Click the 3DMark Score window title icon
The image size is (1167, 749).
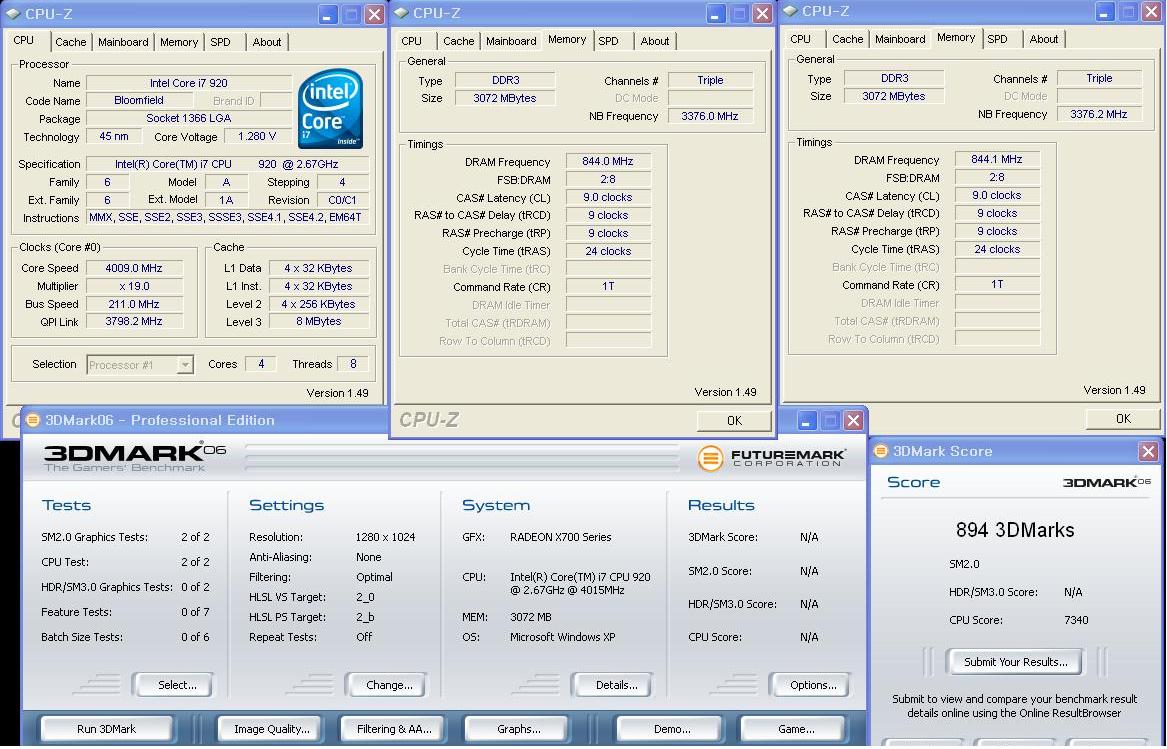pos(881,450)
